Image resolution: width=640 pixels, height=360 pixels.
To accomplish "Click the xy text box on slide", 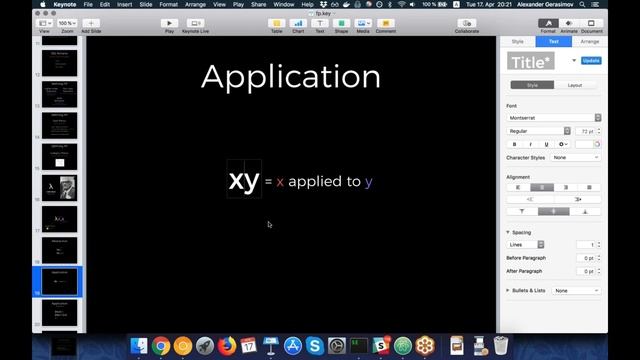I will [x=244, y=179].
